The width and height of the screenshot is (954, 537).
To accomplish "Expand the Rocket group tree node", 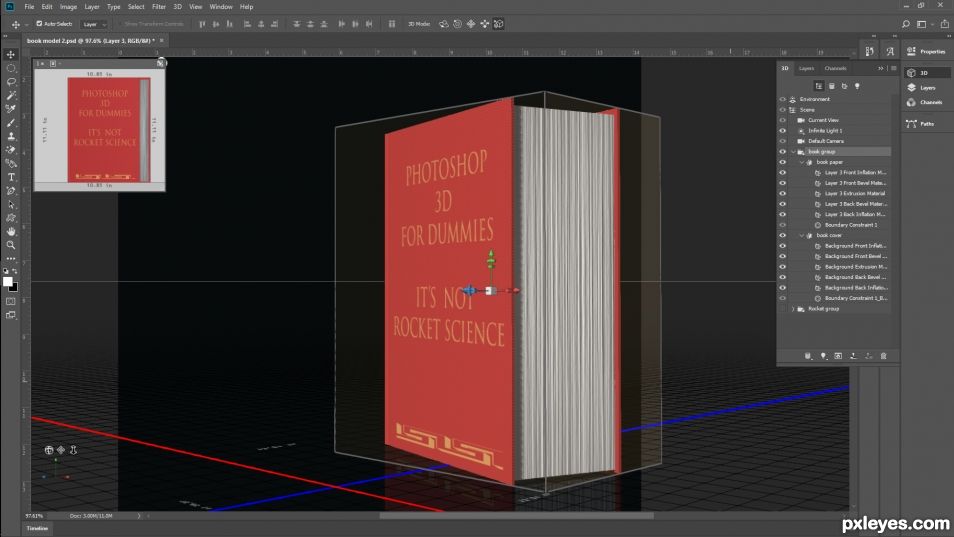I will (x=793, y=309).
